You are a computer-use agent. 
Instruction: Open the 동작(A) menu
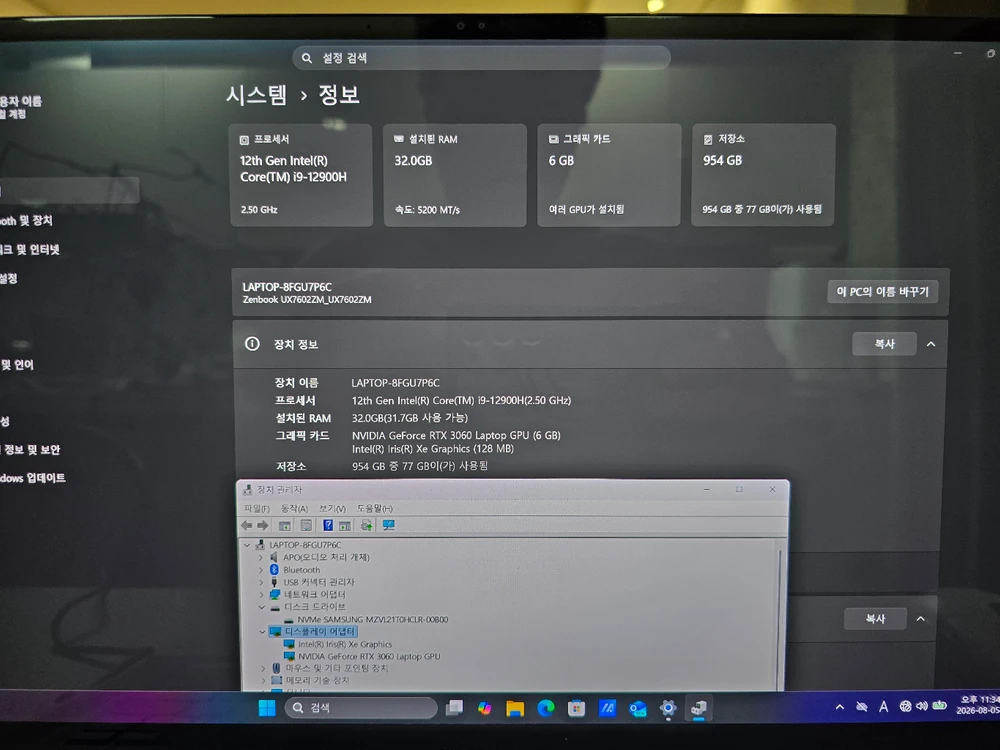[295, 508]
